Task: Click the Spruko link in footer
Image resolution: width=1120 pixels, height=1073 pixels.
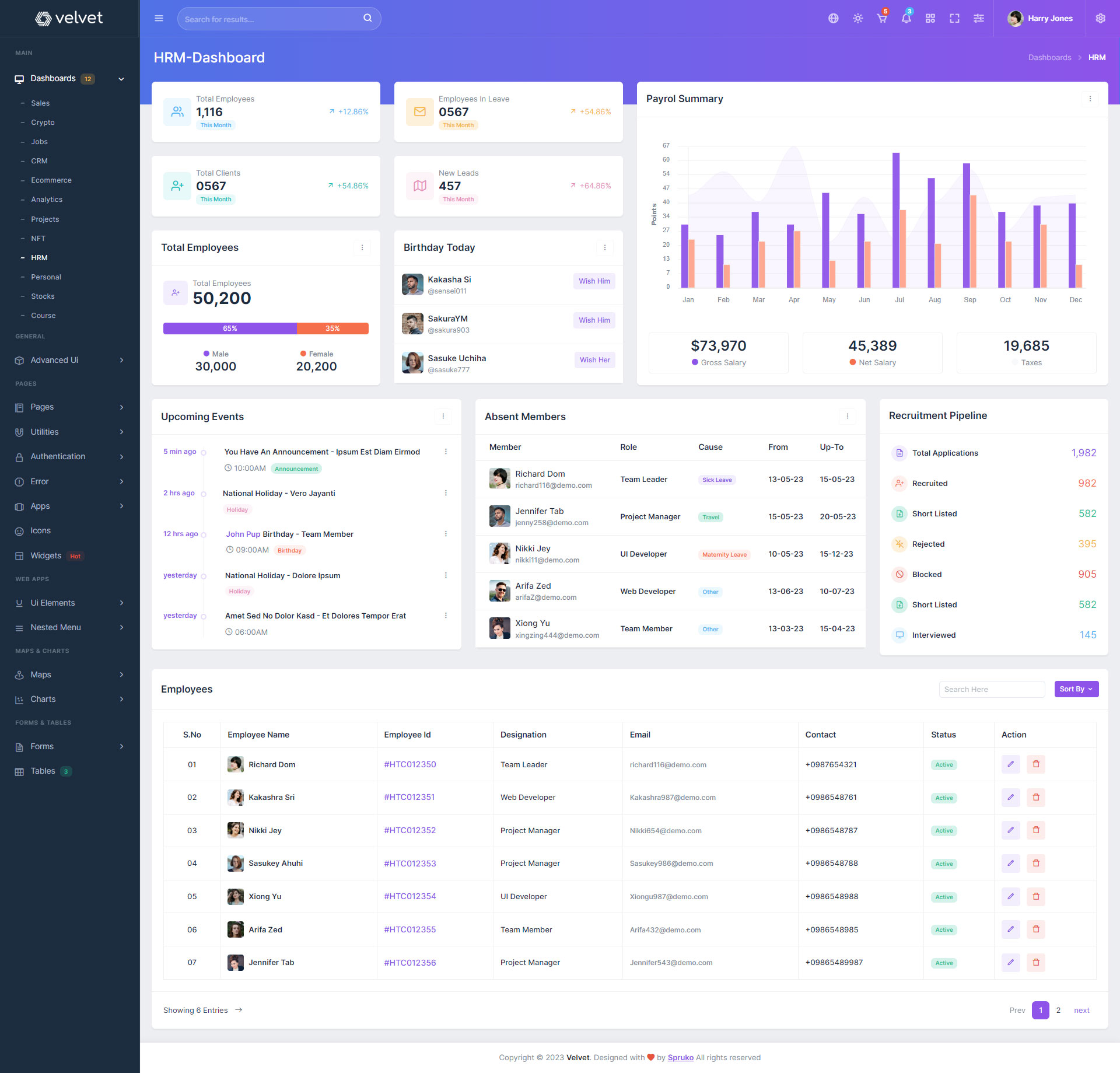Action: pos(680,1057)
